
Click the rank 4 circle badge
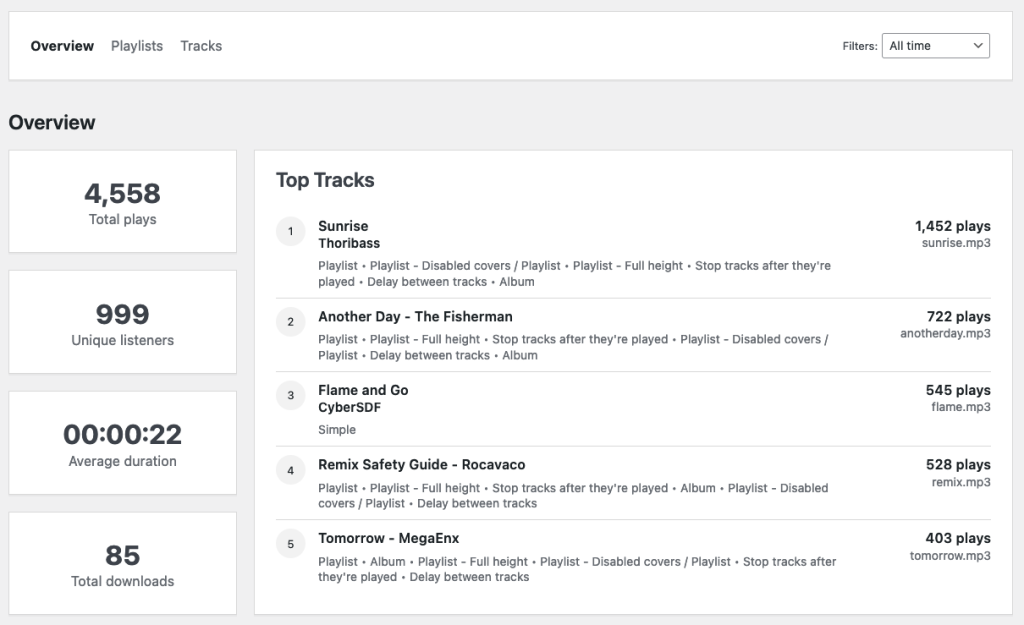(291, 470)
